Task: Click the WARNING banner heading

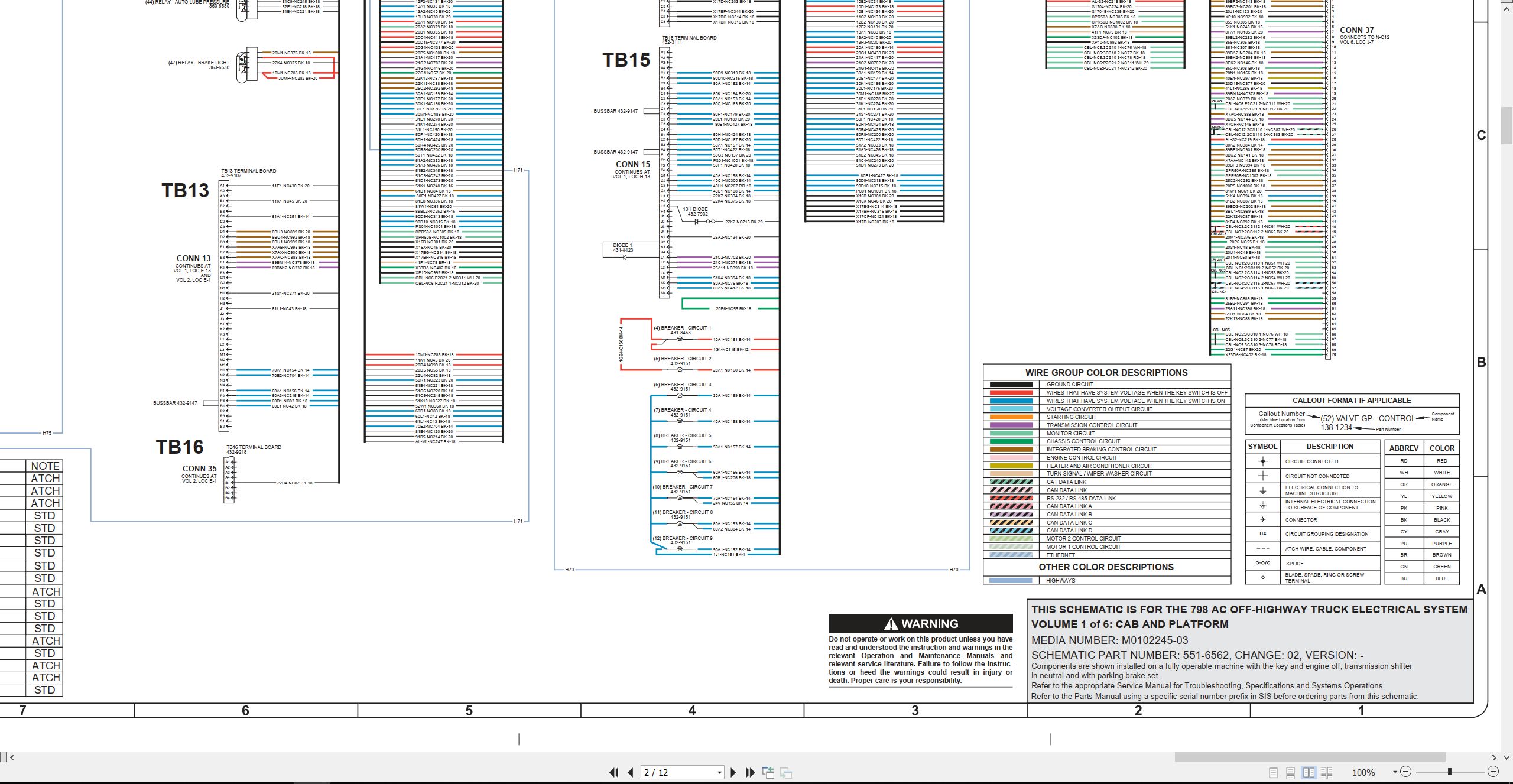Action: tap(920, 624)
